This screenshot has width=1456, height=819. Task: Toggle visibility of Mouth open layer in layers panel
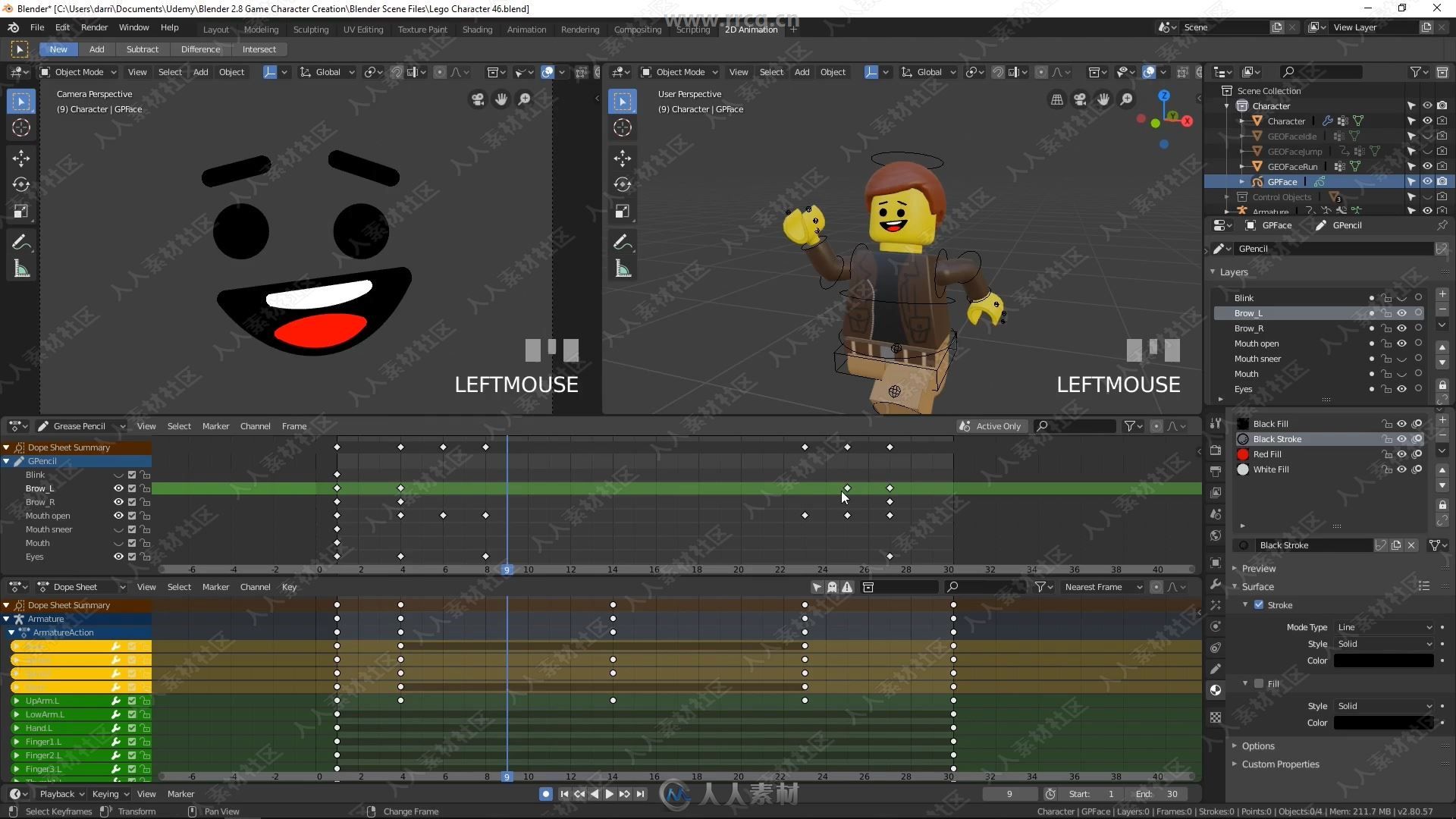1401,344
